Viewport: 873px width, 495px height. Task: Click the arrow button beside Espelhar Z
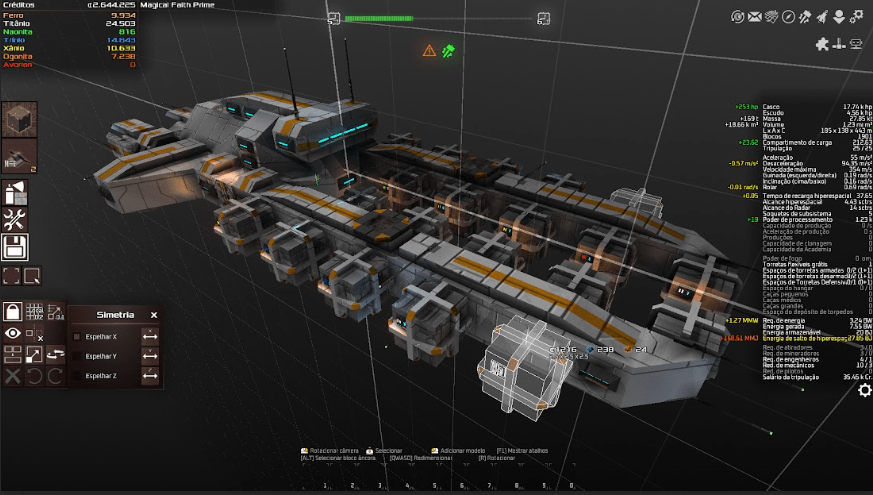[150, 377]
